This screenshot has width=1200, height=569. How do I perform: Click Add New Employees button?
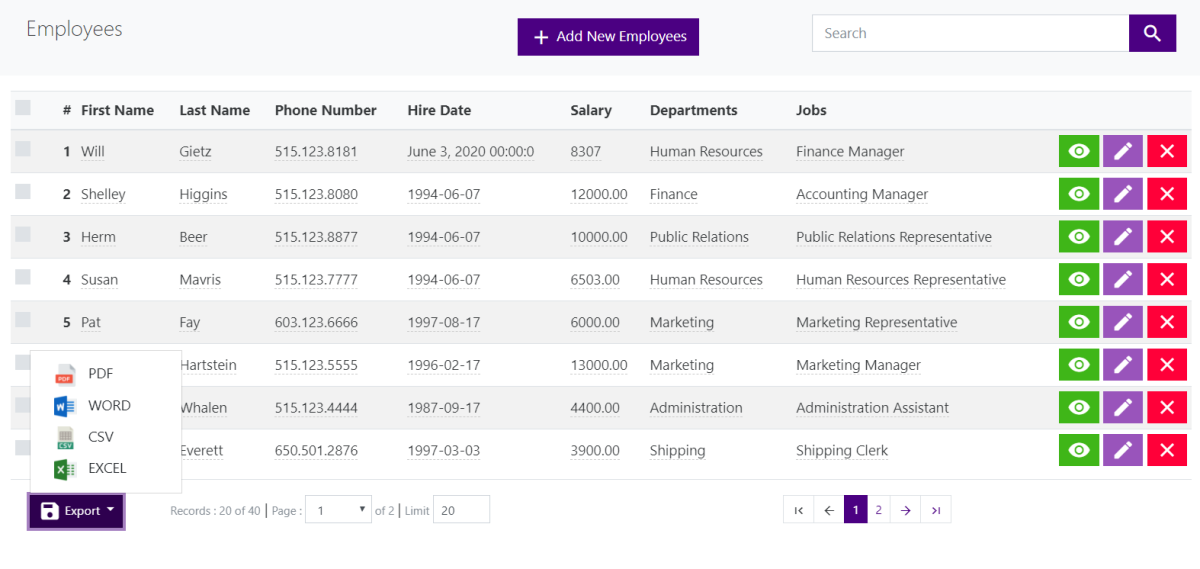click(608, 37)
